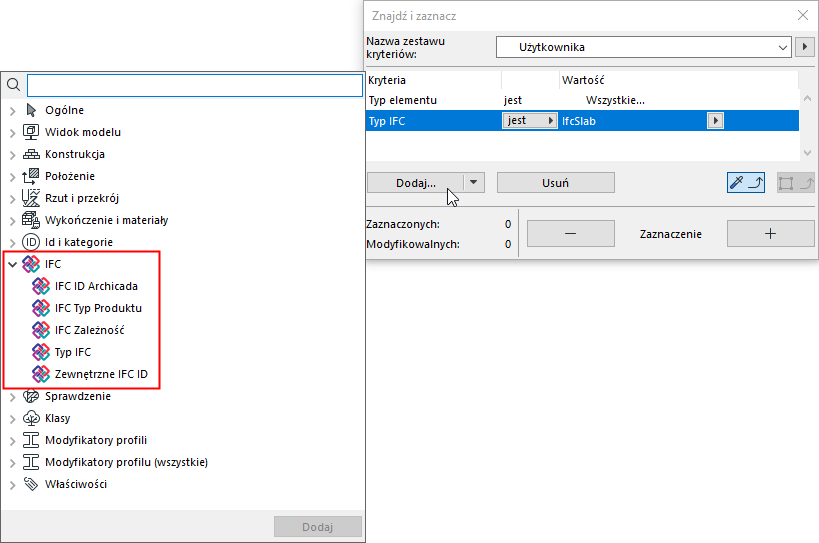Click the plus Zaznaczenie button

[770, 233]
